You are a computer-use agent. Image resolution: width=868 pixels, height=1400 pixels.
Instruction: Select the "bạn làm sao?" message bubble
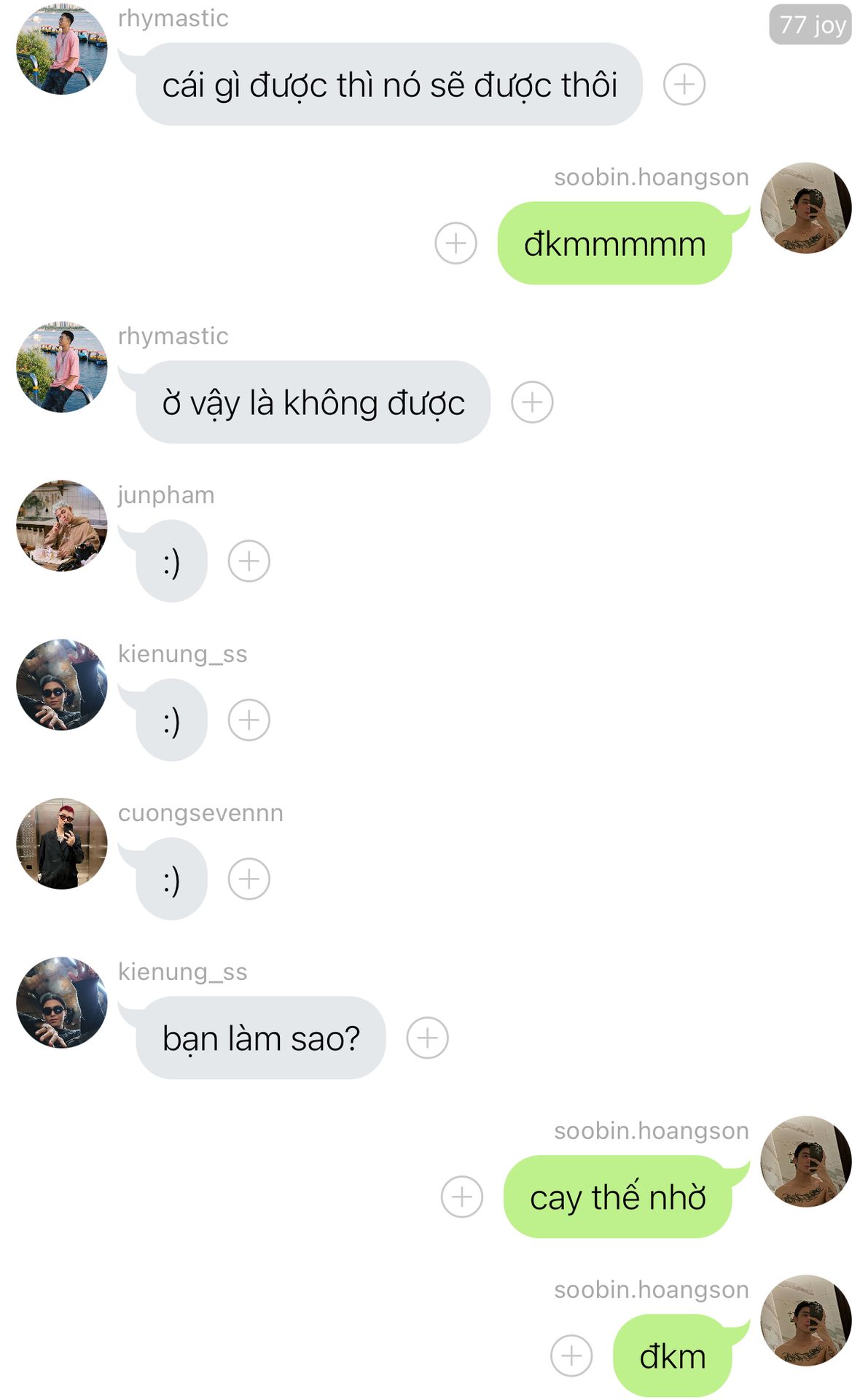(260, 1038)
